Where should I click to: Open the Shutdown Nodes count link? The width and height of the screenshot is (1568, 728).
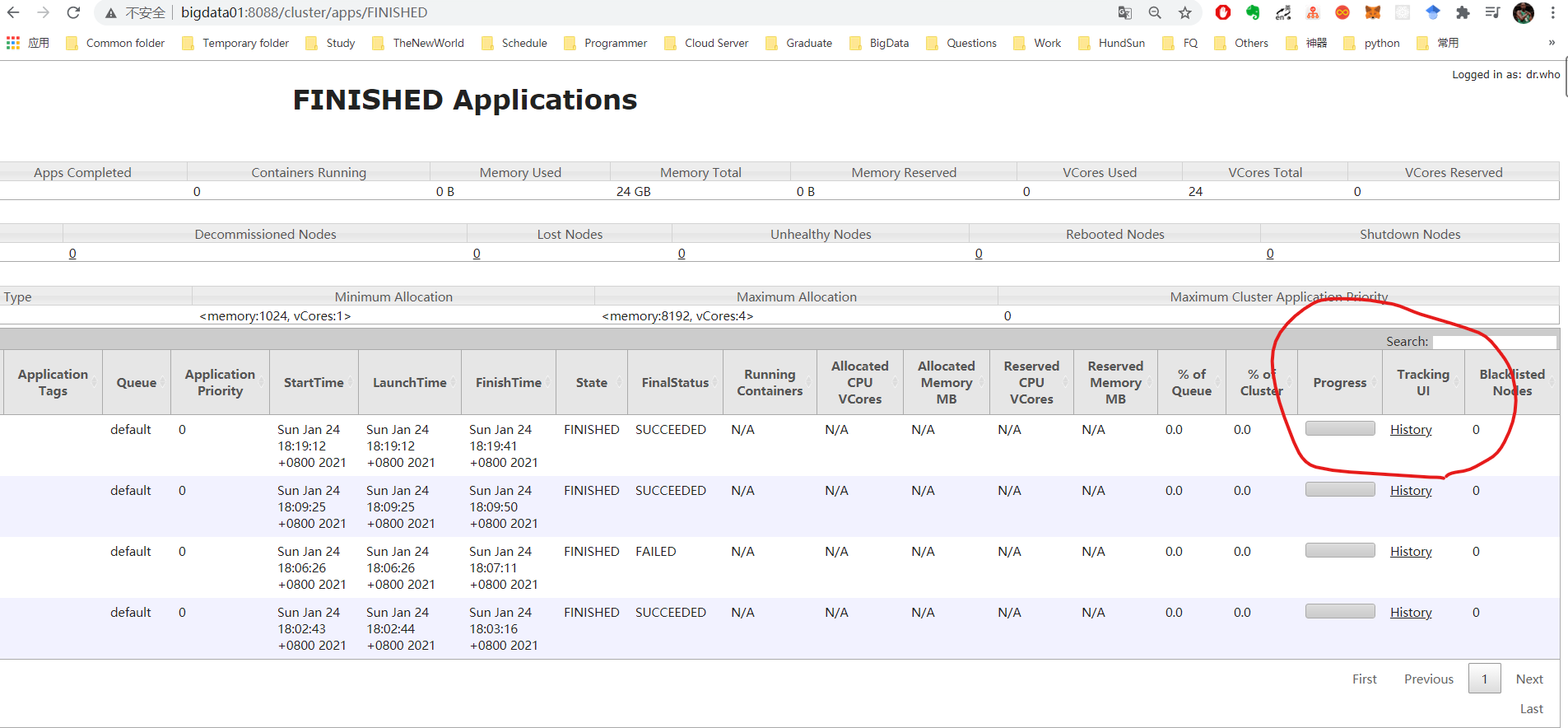point(1270,254)
